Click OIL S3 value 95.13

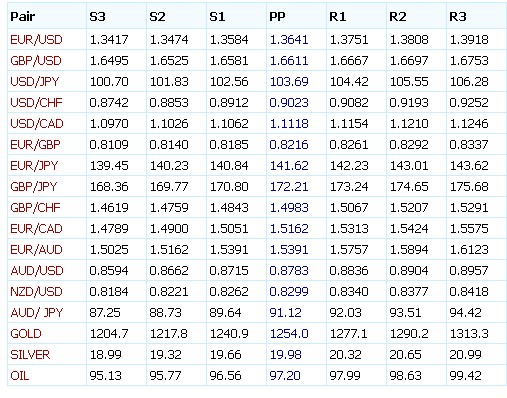105,376
